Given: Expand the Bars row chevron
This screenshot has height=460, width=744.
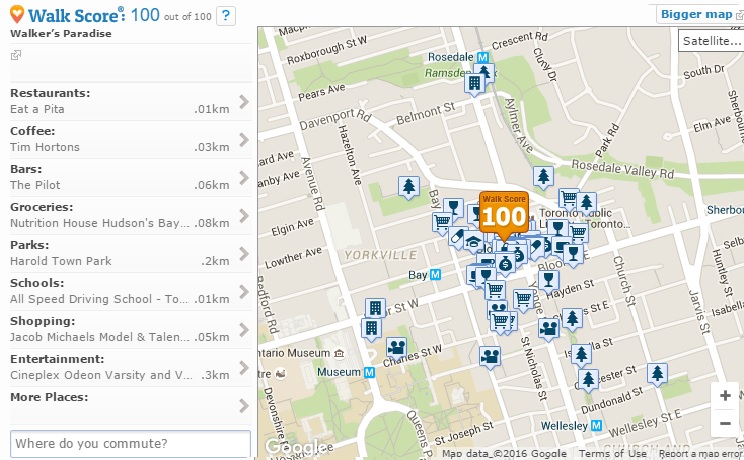Looking at the screenshot, I should [x=244, y=177].
